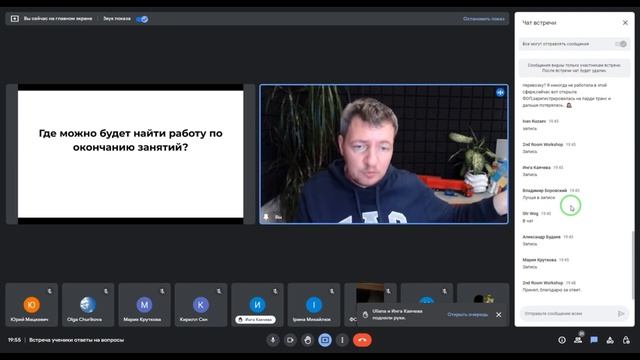Click the active screen share button
The image size is (640, 360).
click(325, 340)
